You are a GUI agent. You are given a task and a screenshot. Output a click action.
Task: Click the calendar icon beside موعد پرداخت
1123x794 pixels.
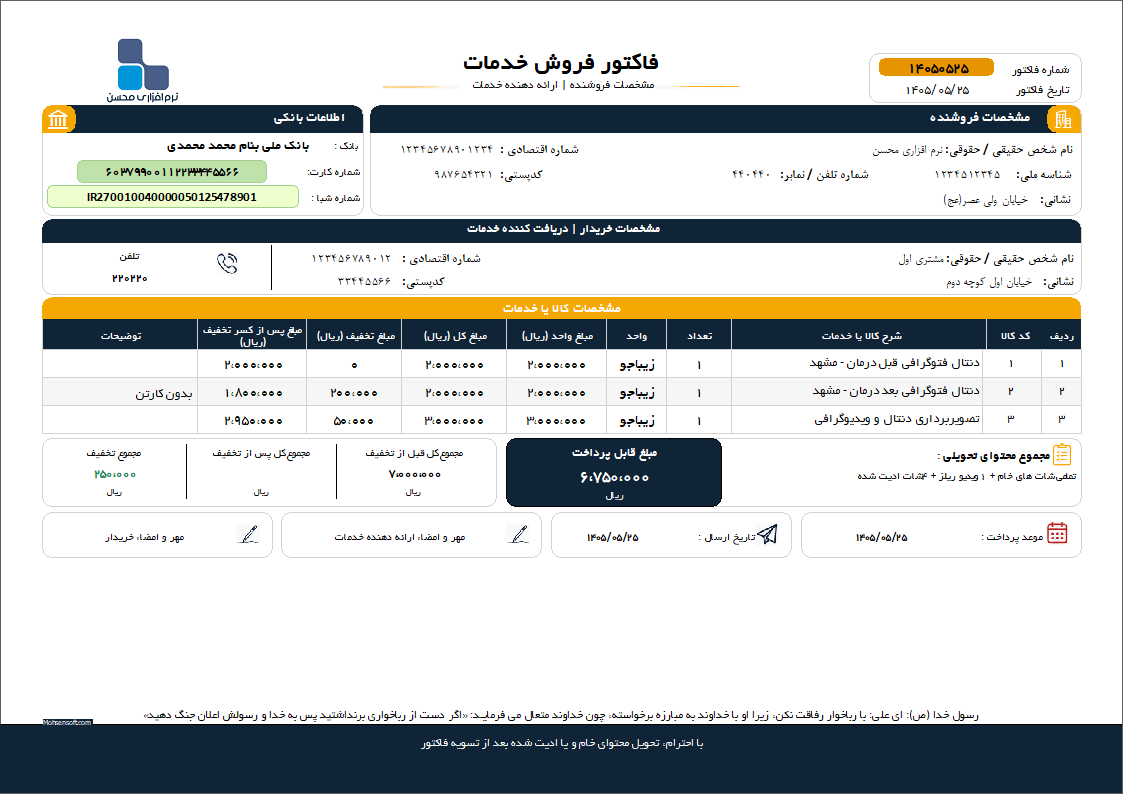(x=1057, y=533)
